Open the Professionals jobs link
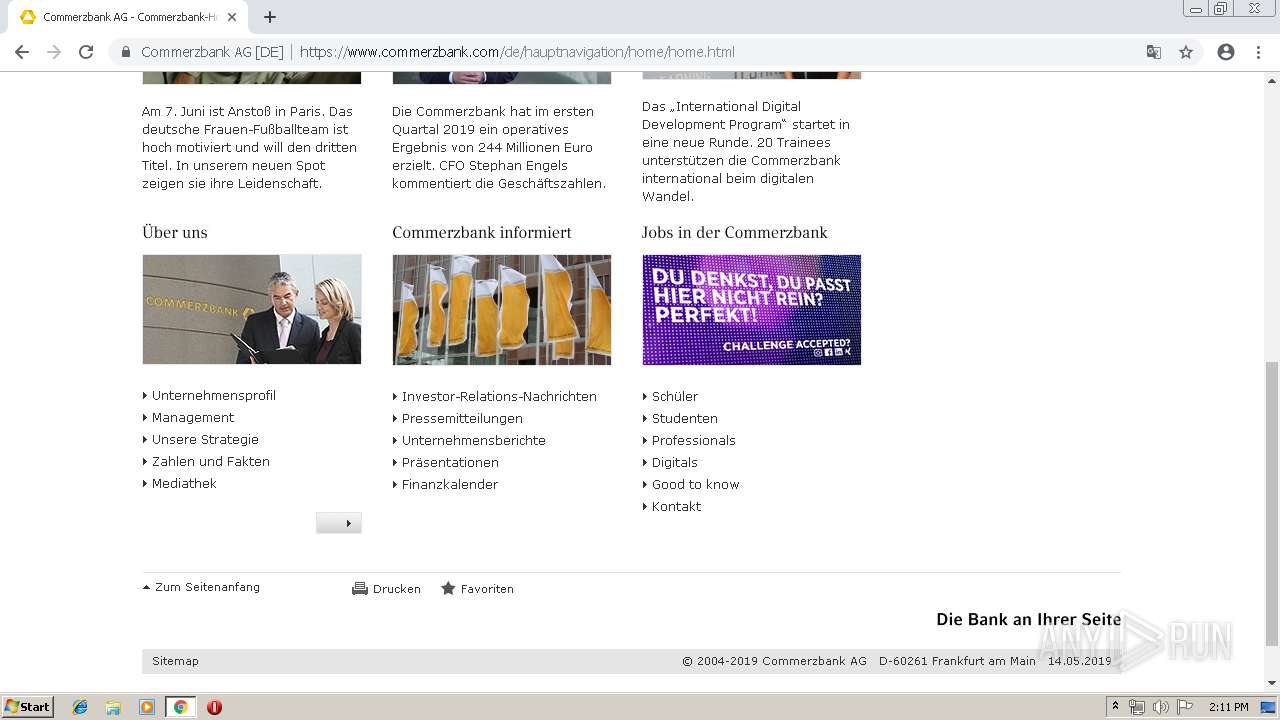This screenshot has width=1280, height=720. [693, 441]
